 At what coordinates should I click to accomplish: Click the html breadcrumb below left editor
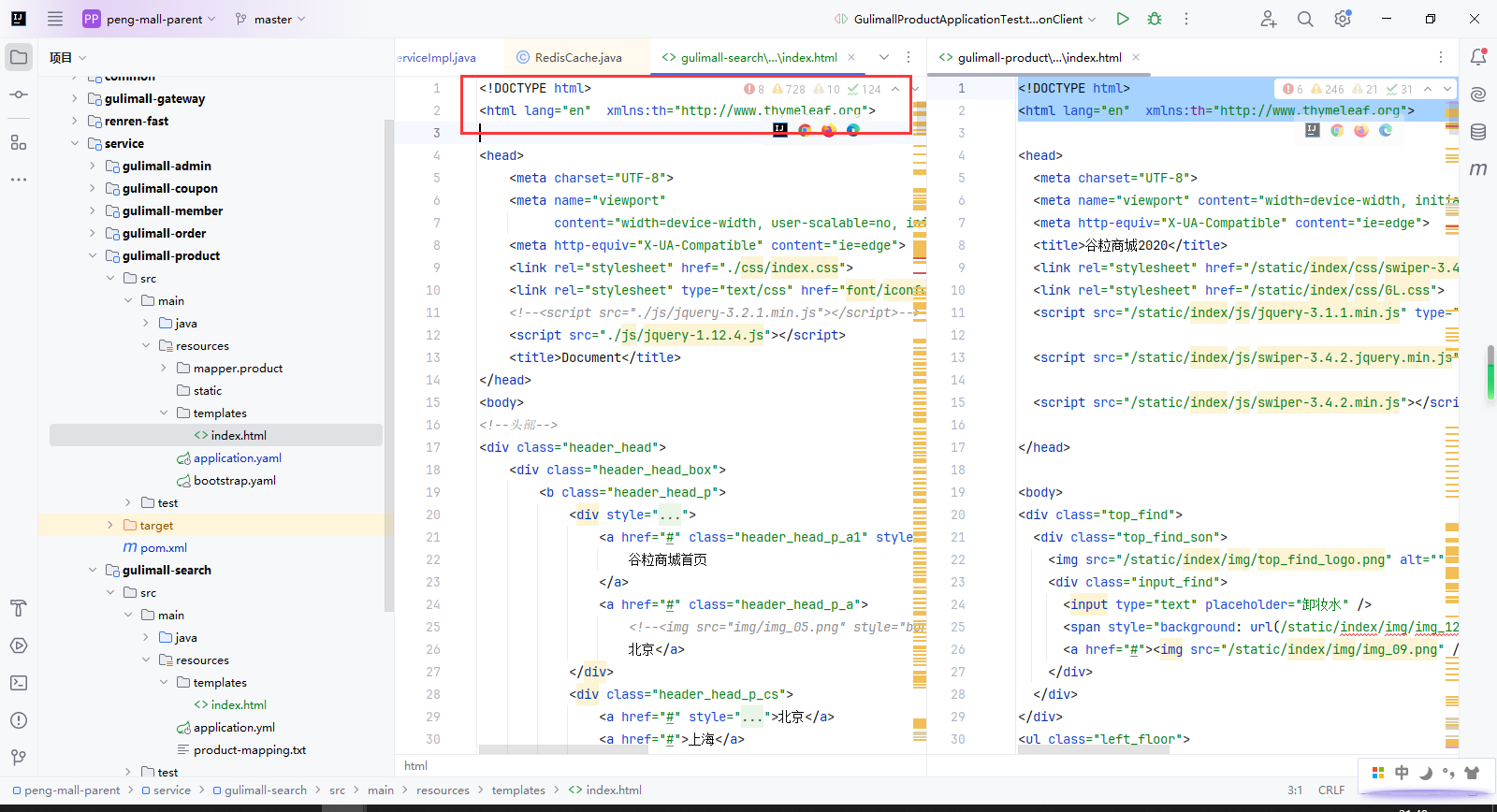[415, 765]
